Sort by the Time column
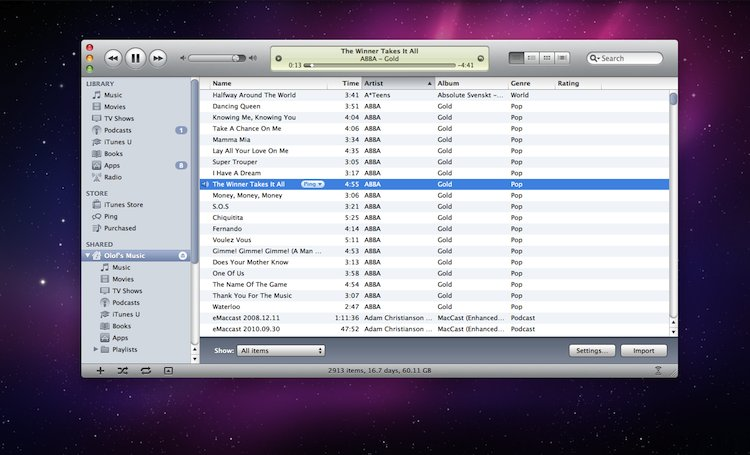This screenshot has height=455, width=750. click(x=344, y=83)
